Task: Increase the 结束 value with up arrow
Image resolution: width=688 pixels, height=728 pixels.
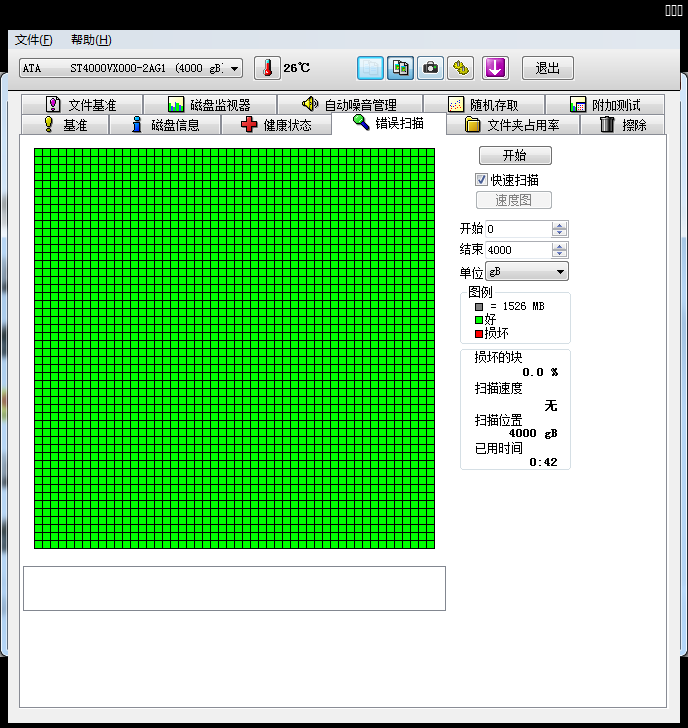Action: pos(559,246)
